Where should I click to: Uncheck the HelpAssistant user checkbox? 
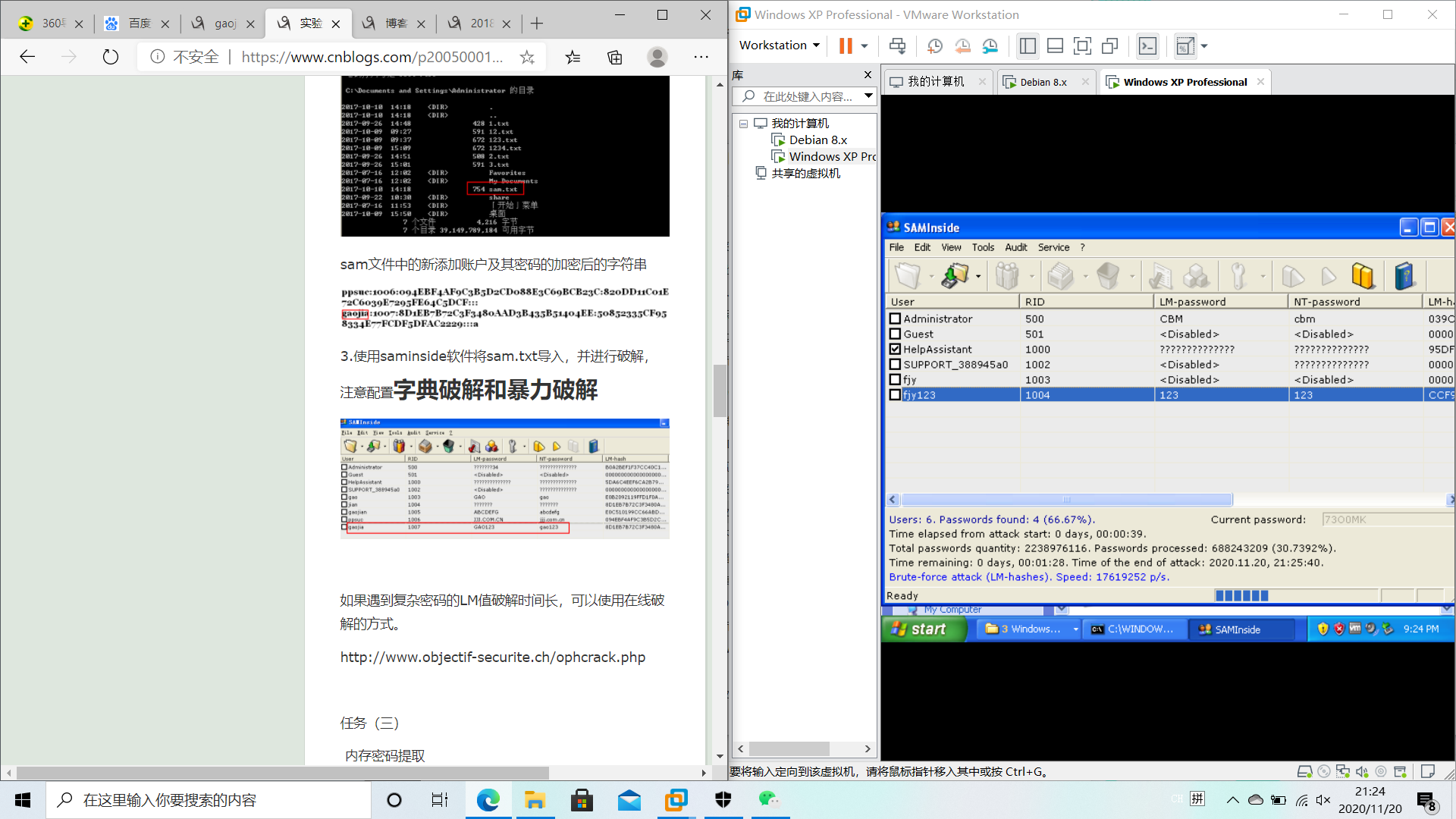pyautogui.click(x=895, y=349)
